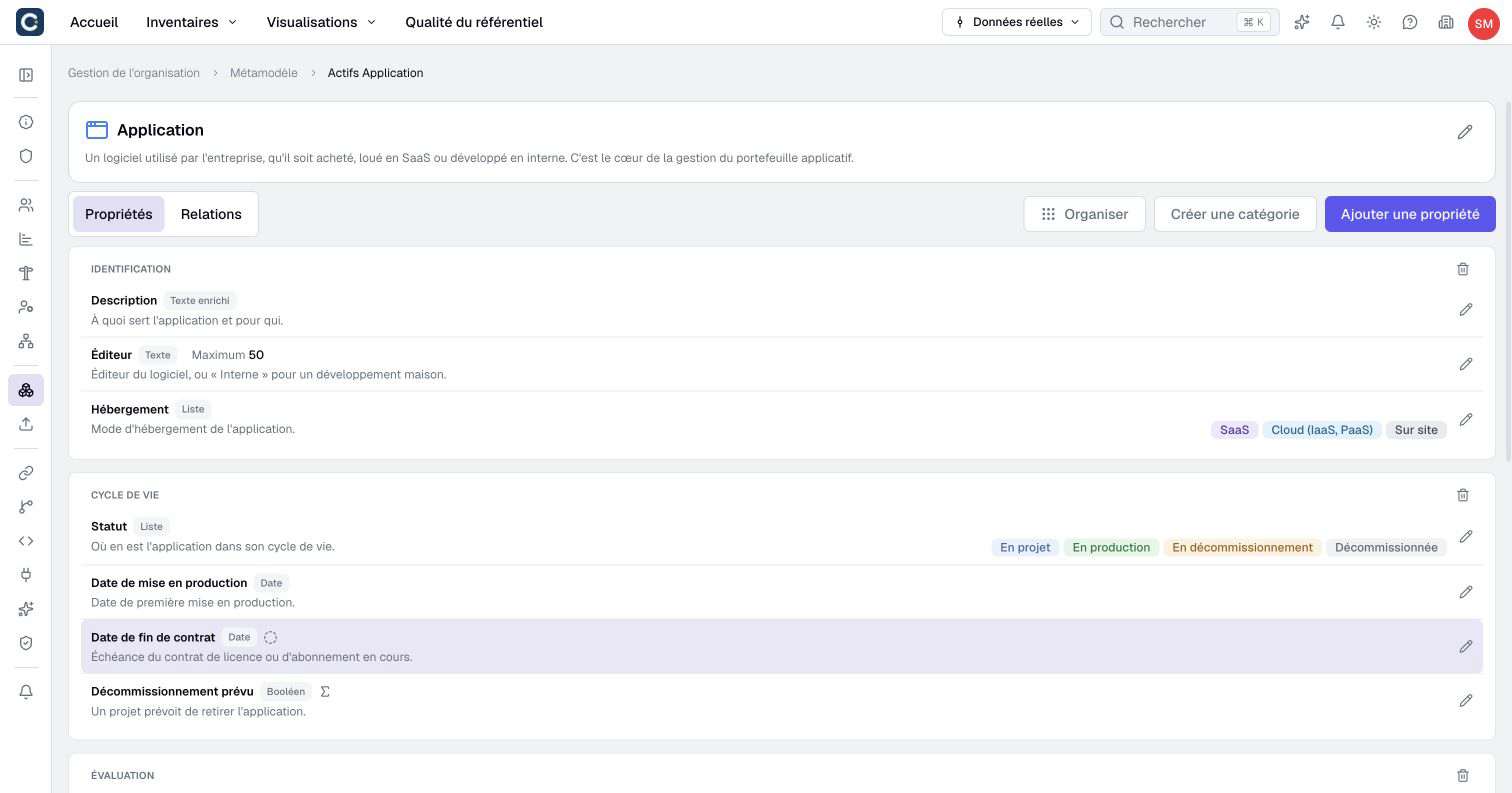The height and width of the screenshot is (793, 1512).
Task: Focus the Rechercher search field
Action: 1190,22
